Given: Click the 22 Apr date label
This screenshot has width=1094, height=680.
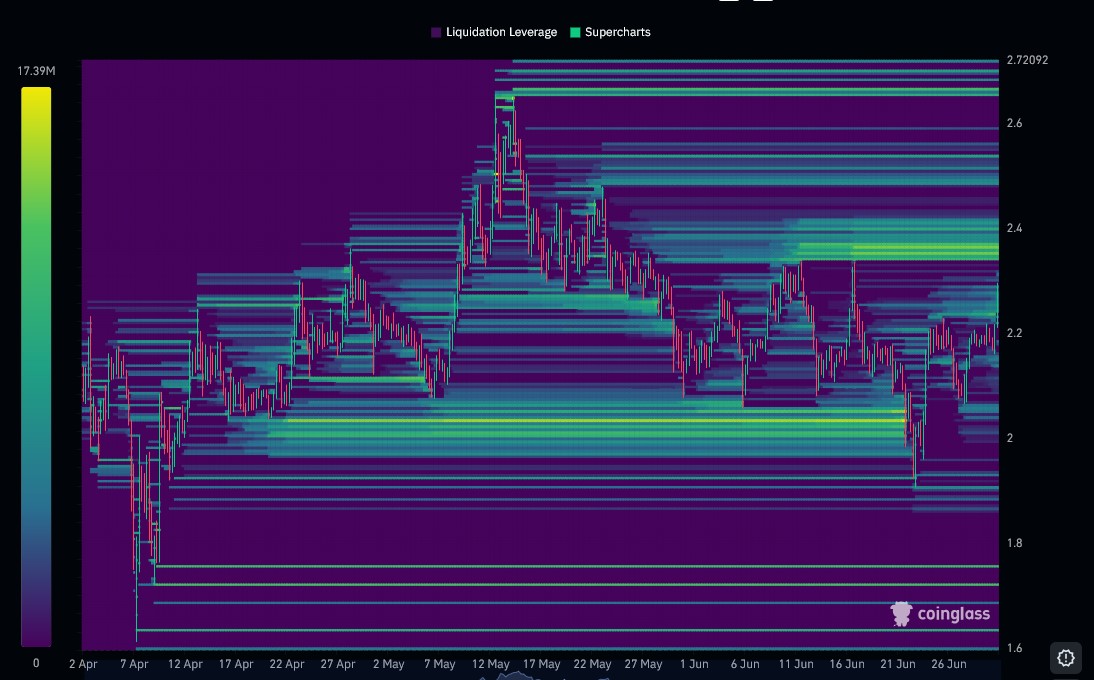Looking at the screenshot, I should point(287,664).
